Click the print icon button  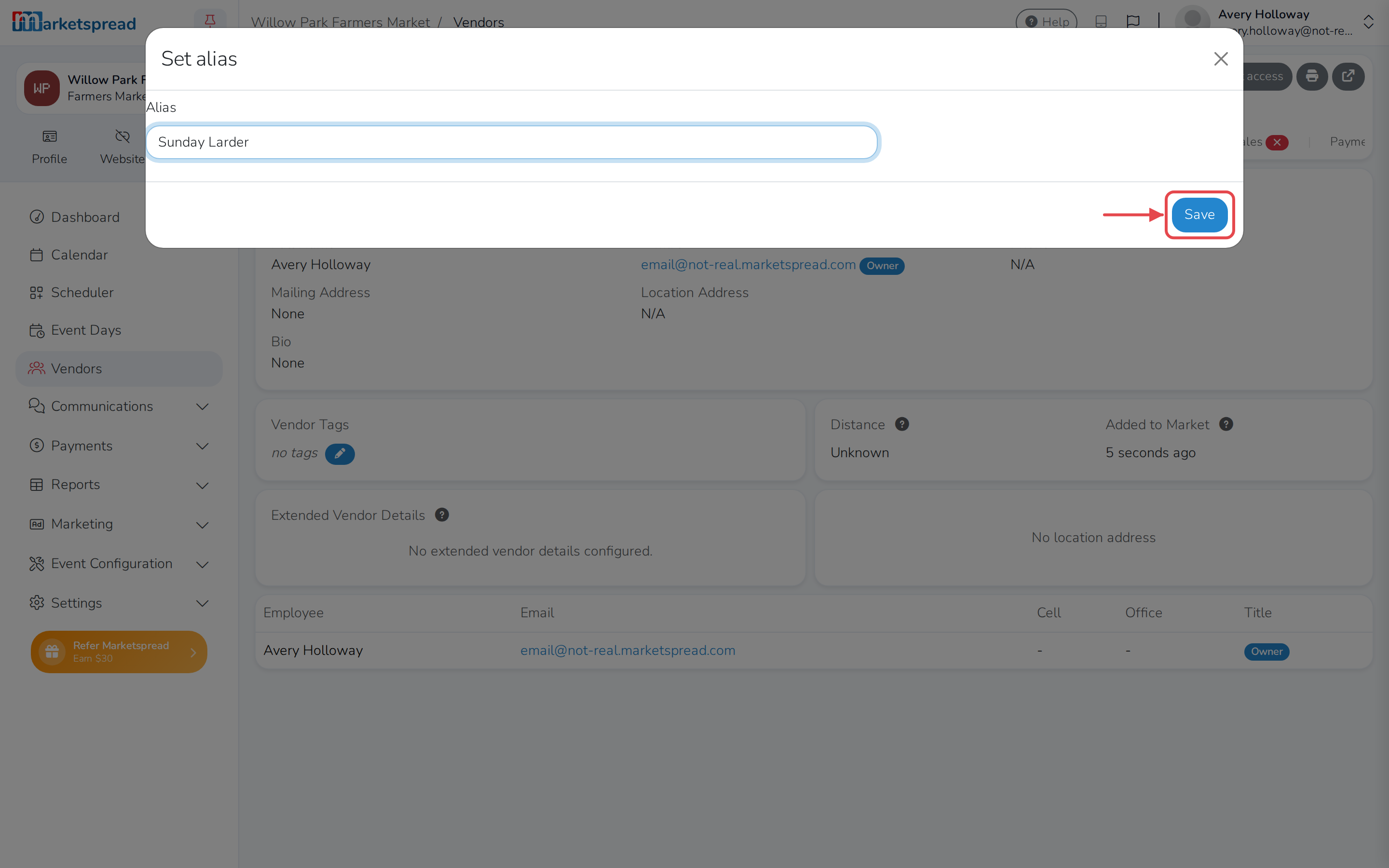1312,76
